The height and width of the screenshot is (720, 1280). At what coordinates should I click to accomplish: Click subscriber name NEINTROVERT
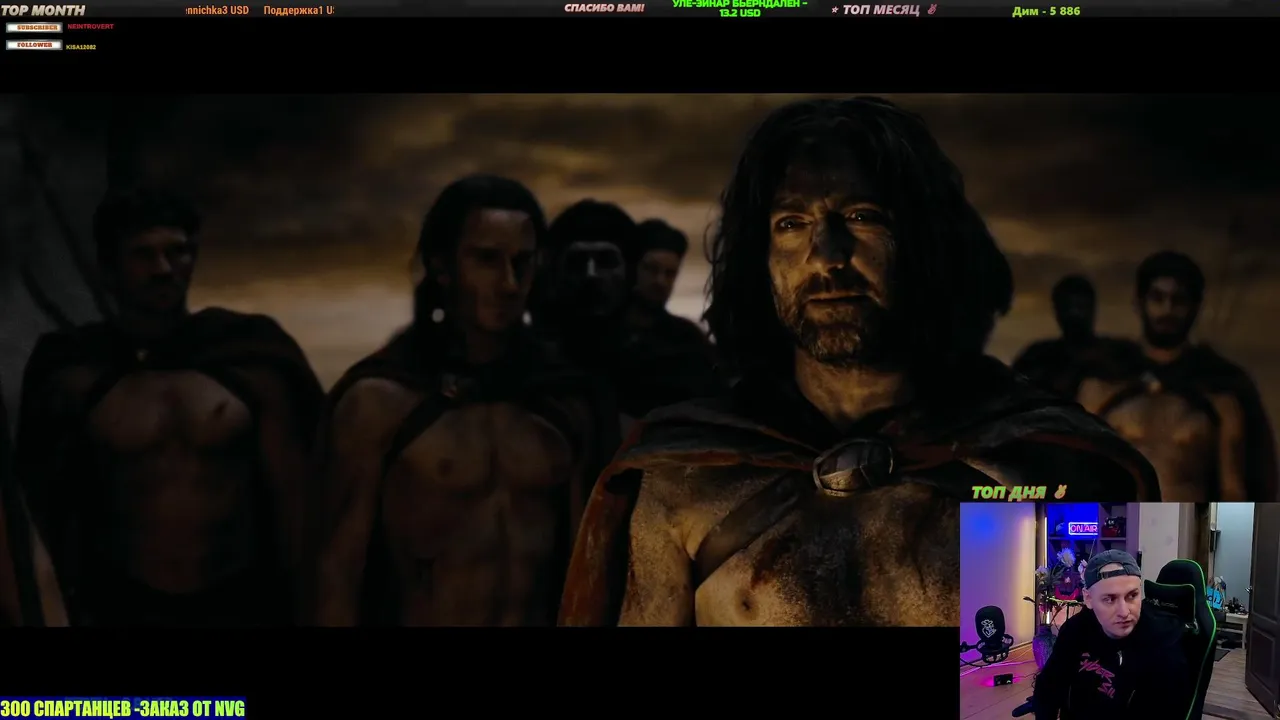coord(90,27)
